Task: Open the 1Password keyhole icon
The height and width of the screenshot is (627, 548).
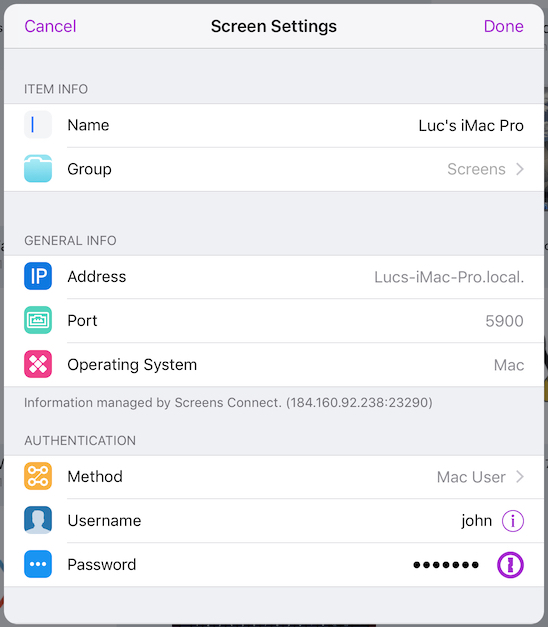Action: pos(510,565)
